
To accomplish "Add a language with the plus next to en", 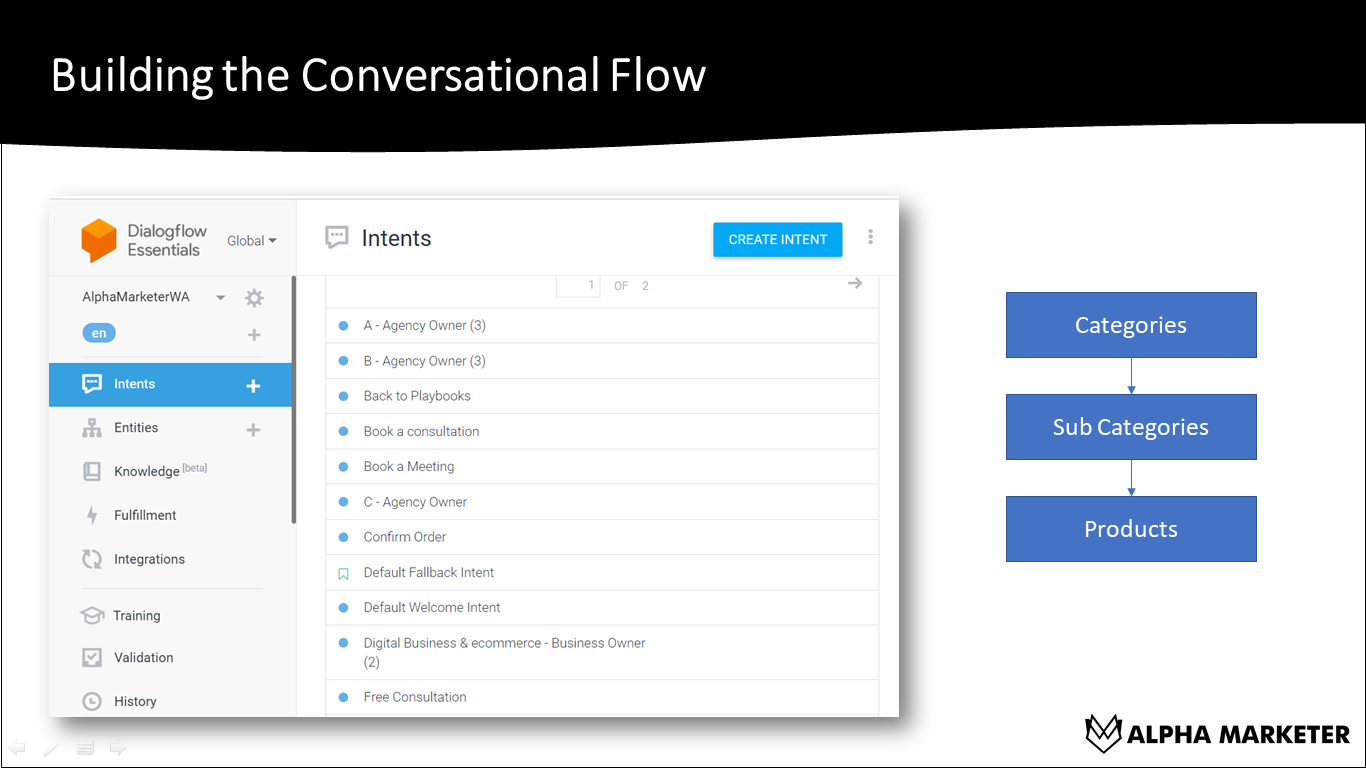I will tap(253, 335).
